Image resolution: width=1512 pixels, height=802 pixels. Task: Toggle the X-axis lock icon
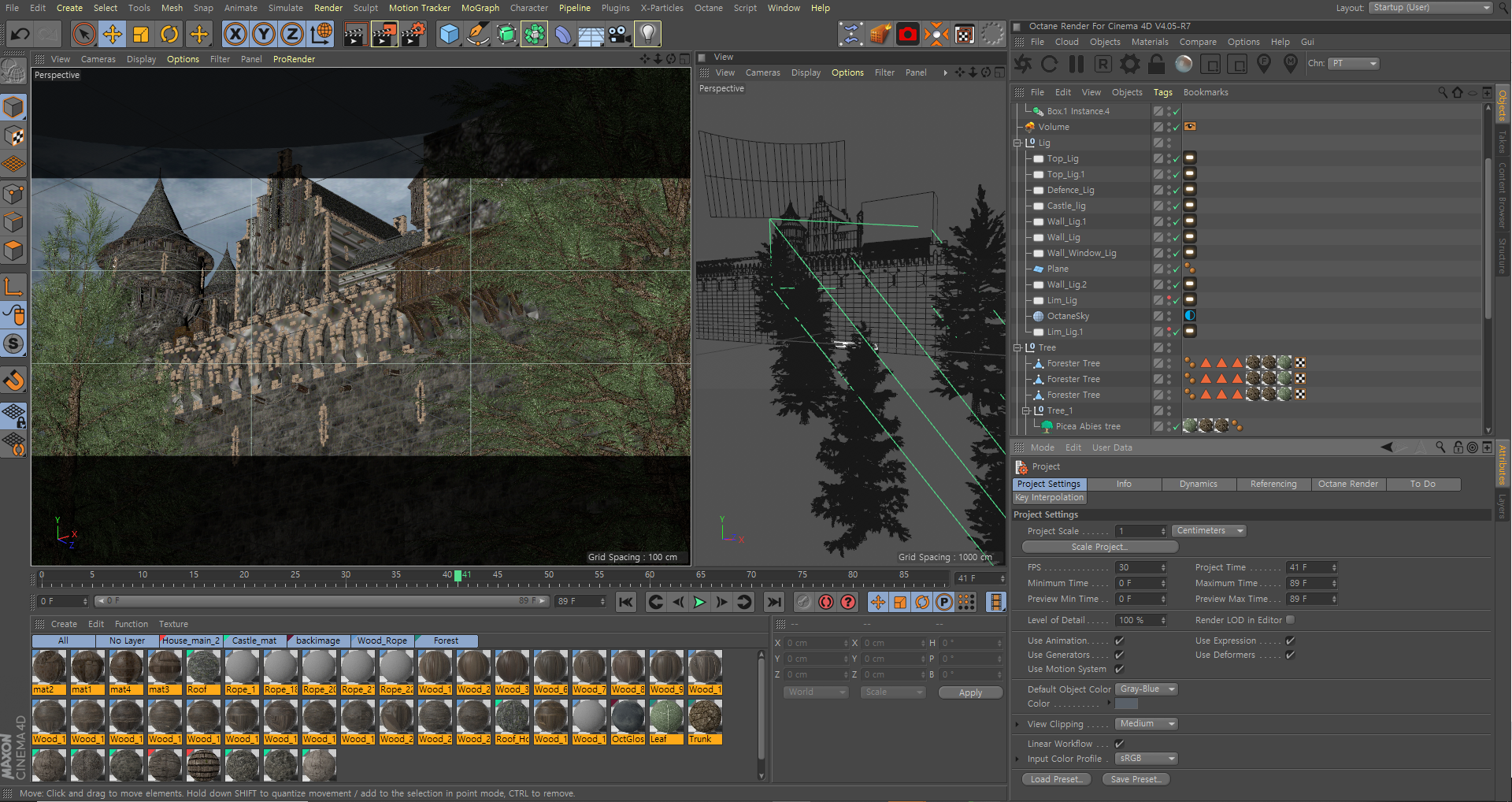pyautogui.click(x=235, y=34)
